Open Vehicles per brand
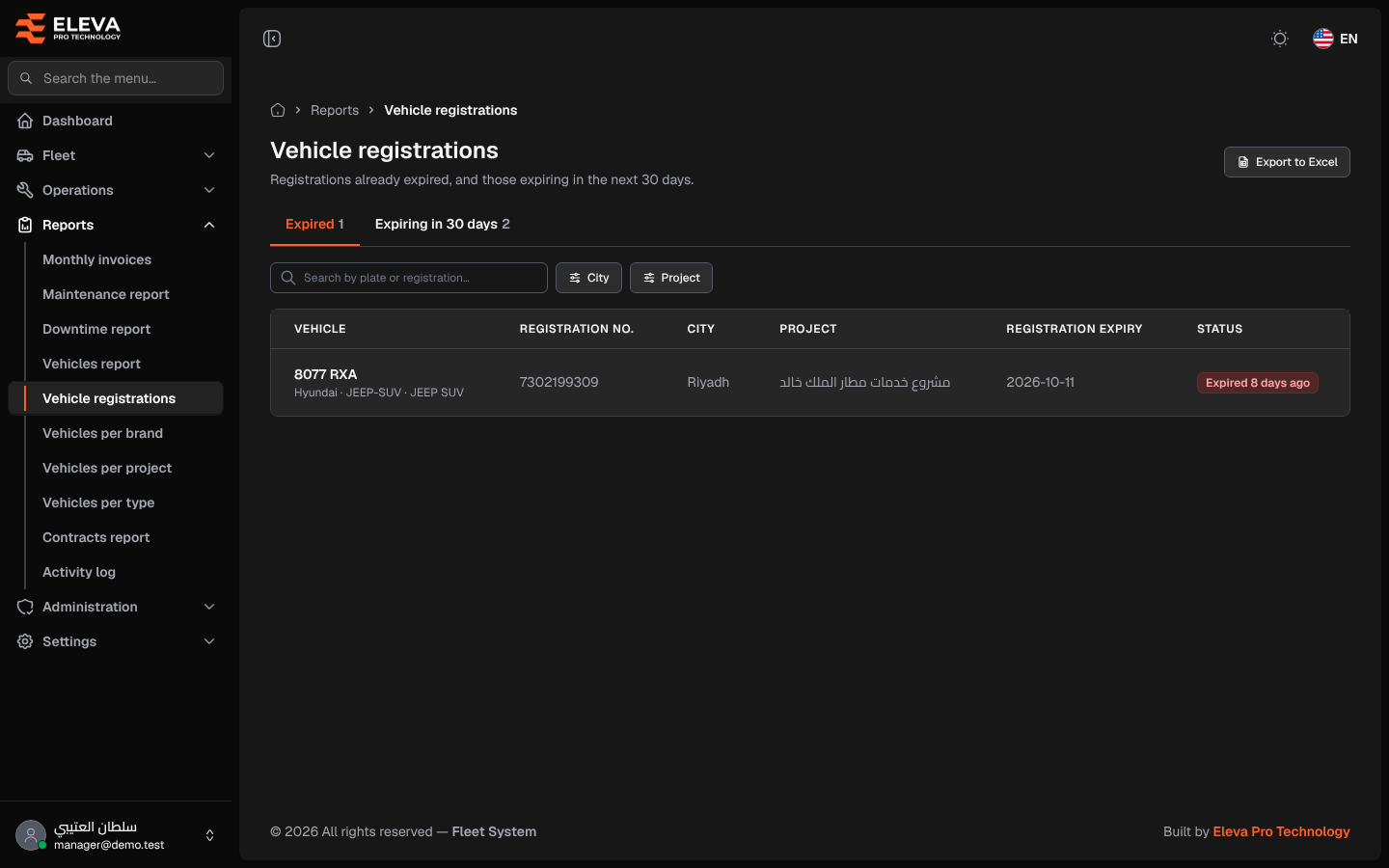1389x868 pixels. coord(102,433)
